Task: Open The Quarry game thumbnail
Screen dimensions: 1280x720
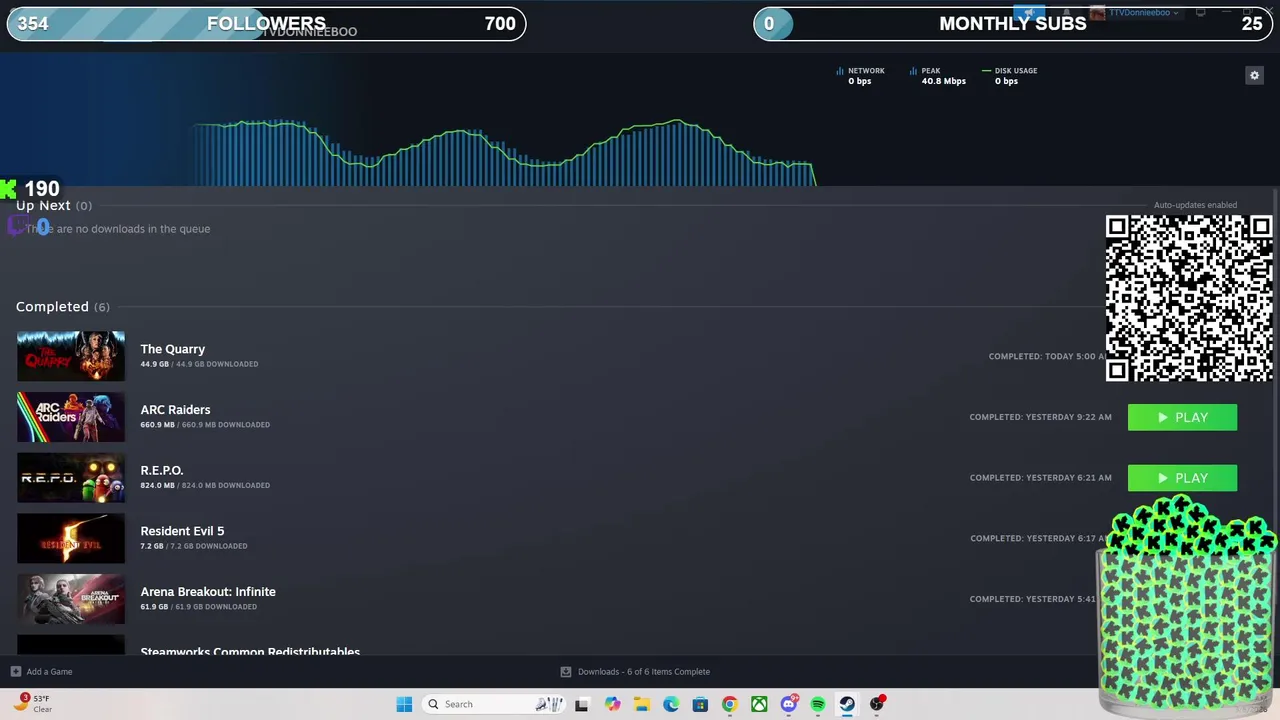Action: click(x=71, y=356)
